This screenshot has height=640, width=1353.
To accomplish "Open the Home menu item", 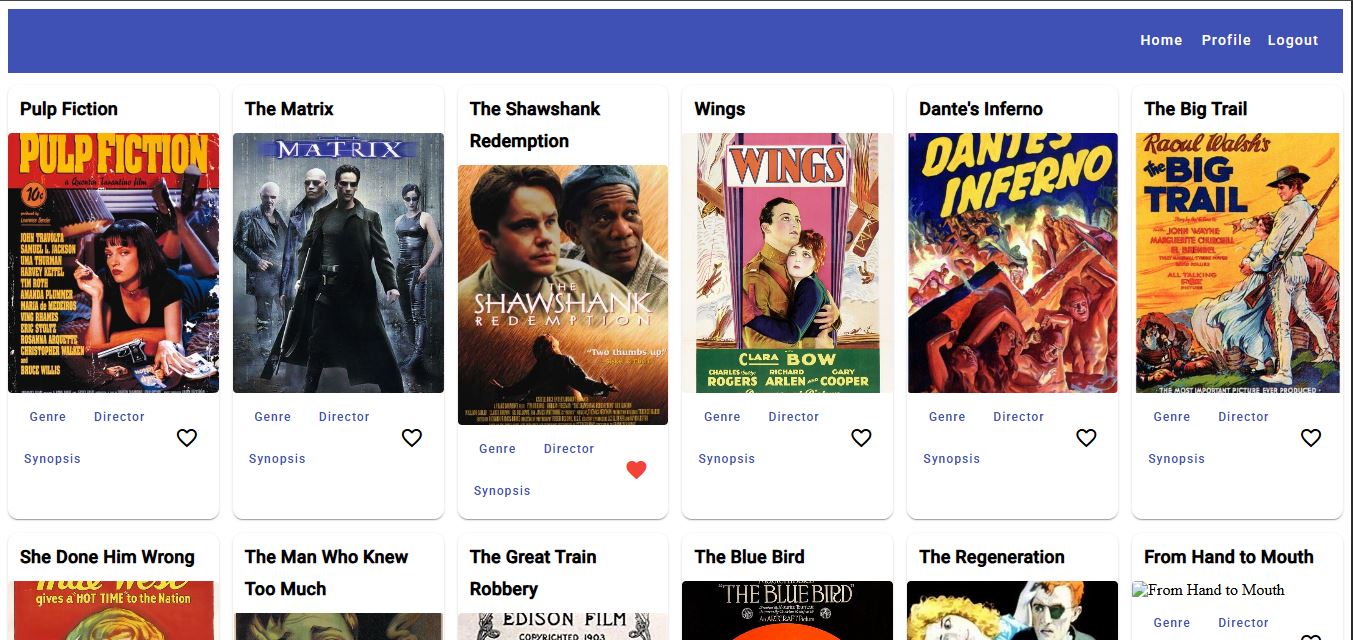I will pos(1161,40).
